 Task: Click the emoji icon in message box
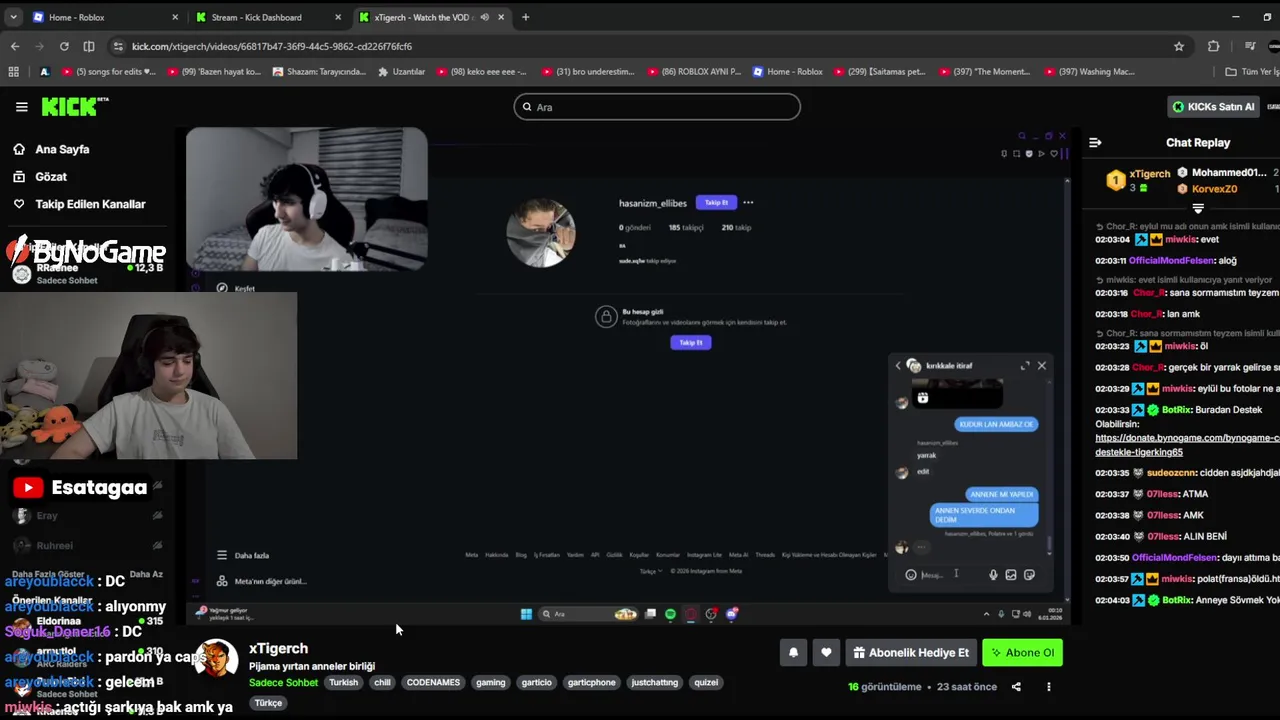click(x=910, y=575)
